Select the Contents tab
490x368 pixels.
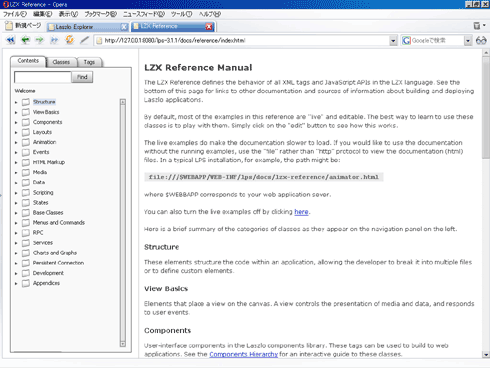[28, 61]
